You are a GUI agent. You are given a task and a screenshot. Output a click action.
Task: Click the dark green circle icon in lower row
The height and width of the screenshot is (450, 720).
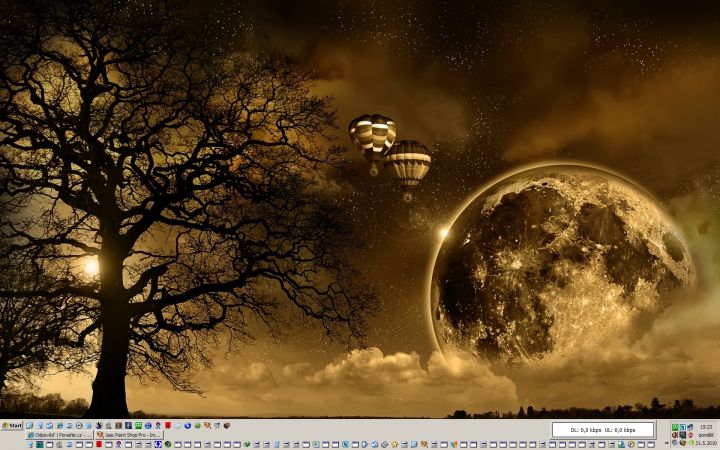point(168,444)
